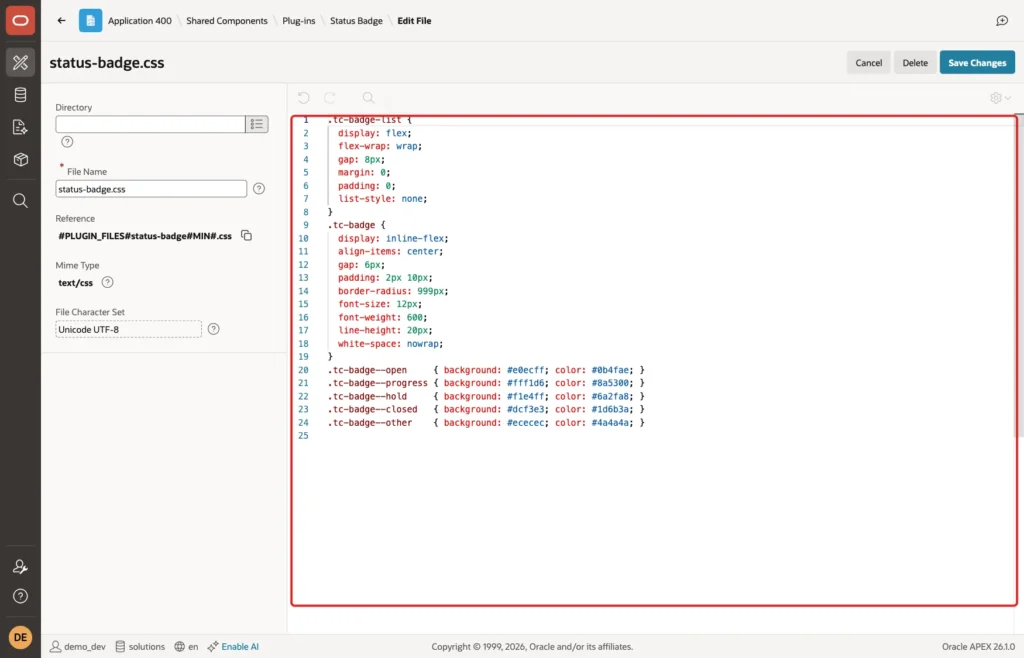Open Shared Components breadcrumb
1024x658 pixels.
click(227, 21)
